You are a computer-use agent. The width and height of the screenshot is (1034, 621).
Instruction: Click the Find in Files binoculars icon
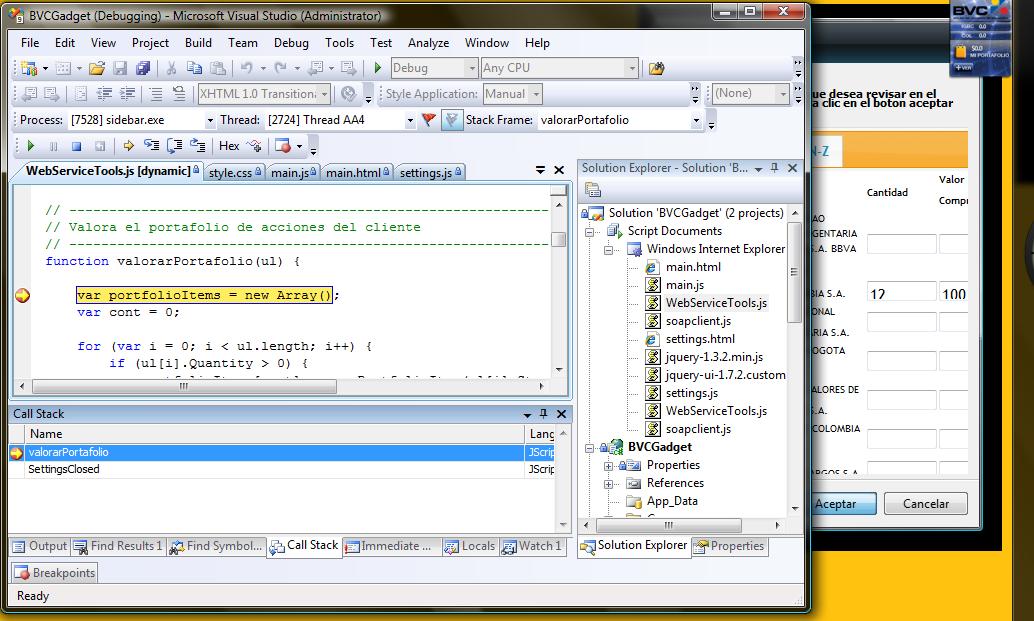(x=656, y=68)
